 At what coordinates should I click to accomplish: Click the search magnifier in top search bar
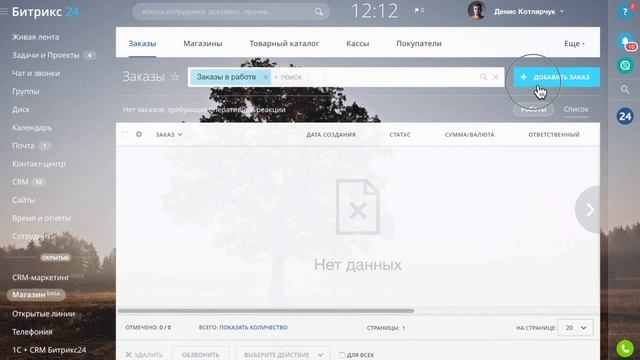point(319,12)
